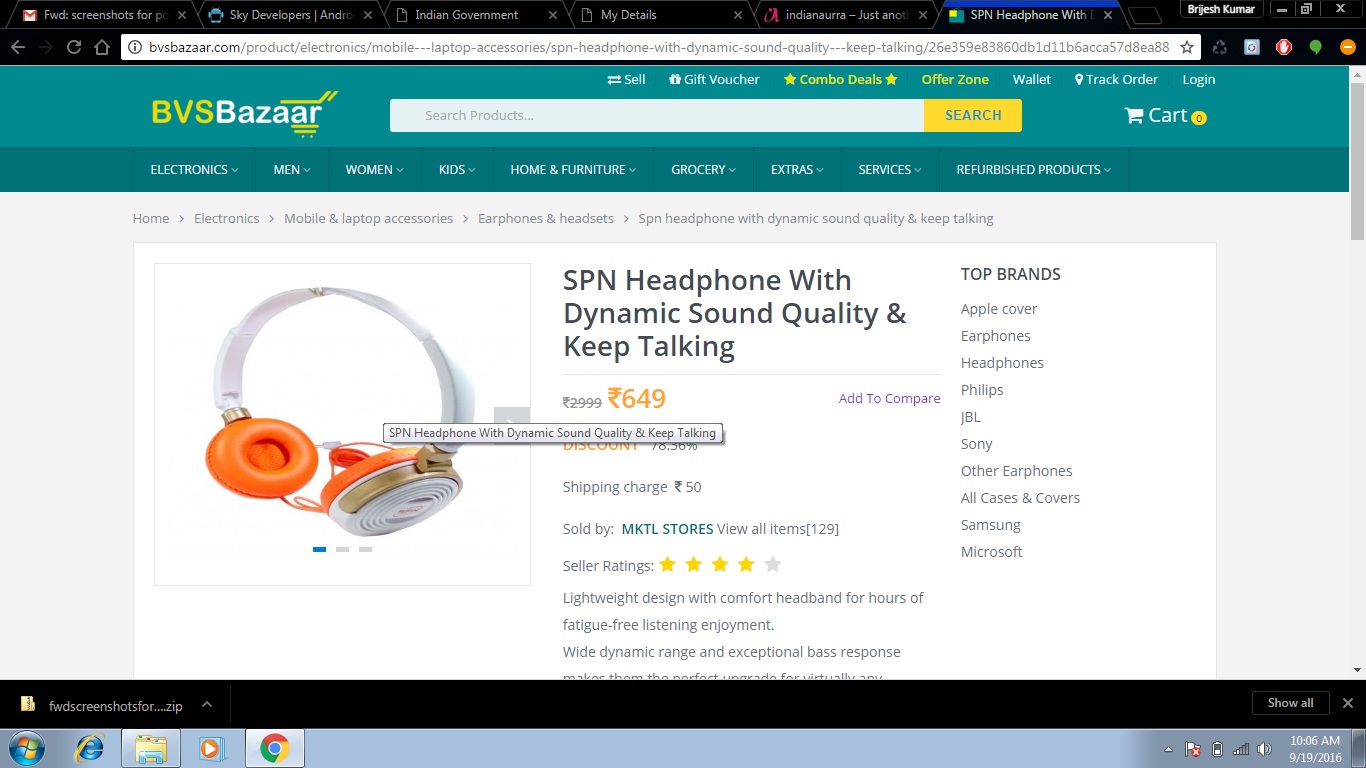The image size is (1366, 768).
Task: Click the recycle extension icon
Action: click(1220, 47)
